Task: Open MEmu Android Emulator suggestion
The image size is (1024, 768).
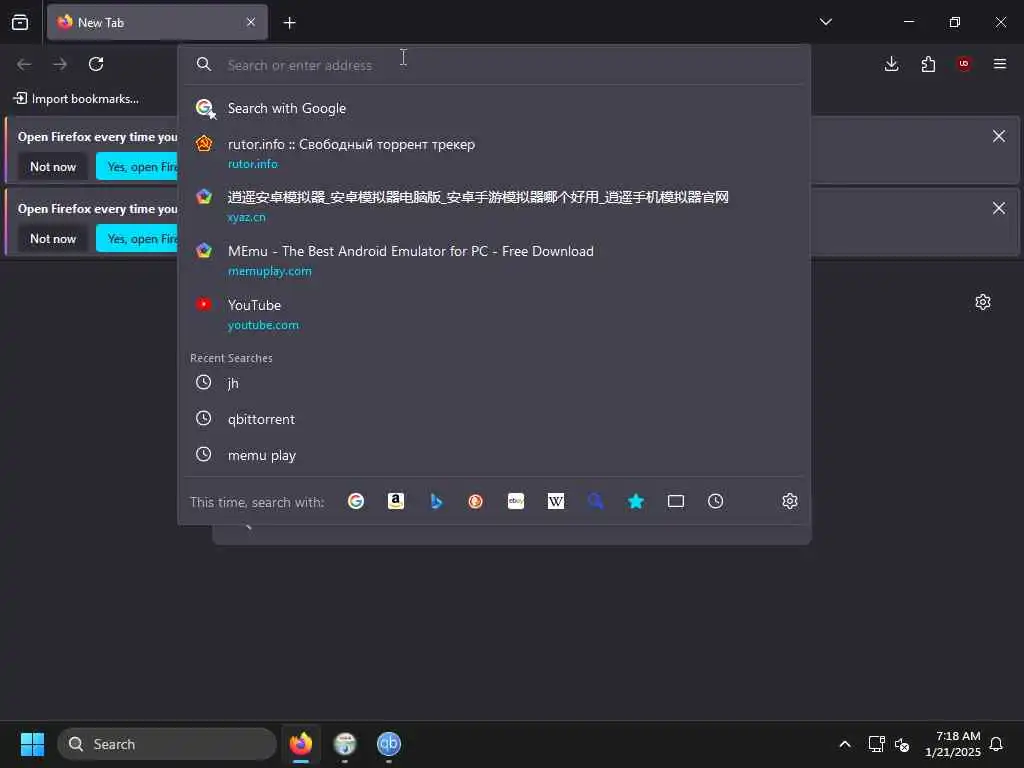Action: pos(494,260)
